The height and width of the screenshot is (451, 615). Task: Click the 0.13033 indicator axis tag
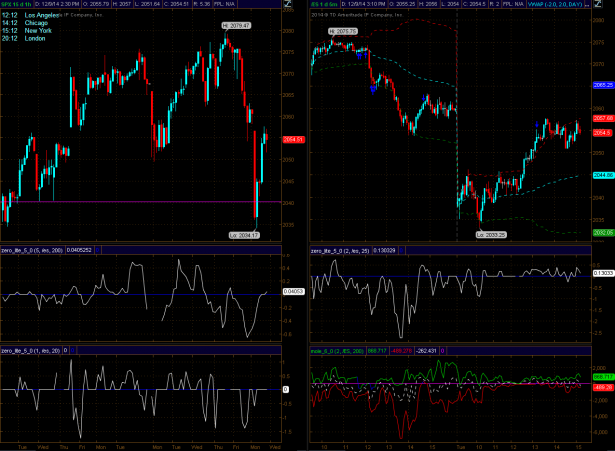coord(603,273)
